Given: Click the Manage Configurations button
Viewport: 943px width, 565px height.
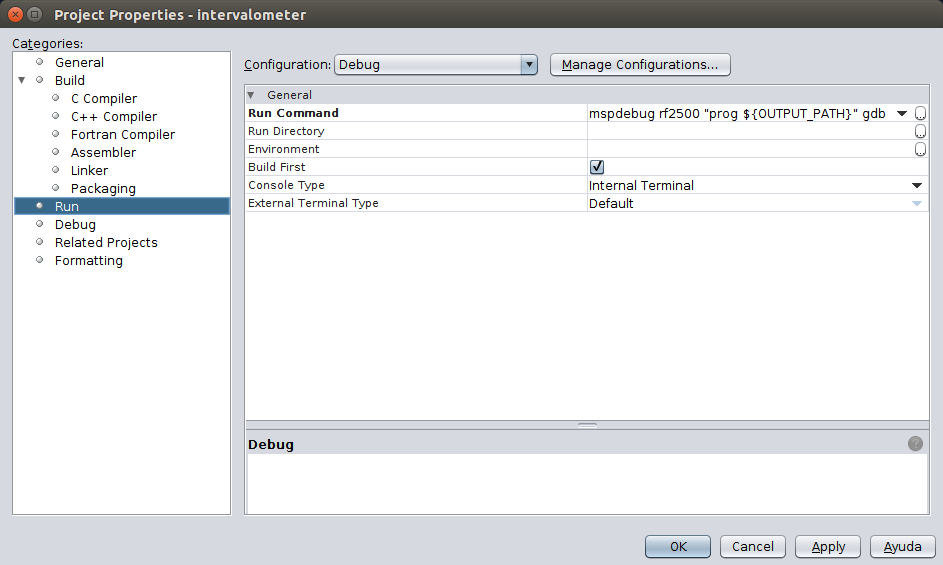Looking at the screenshot, I should [x=640, y=65].
